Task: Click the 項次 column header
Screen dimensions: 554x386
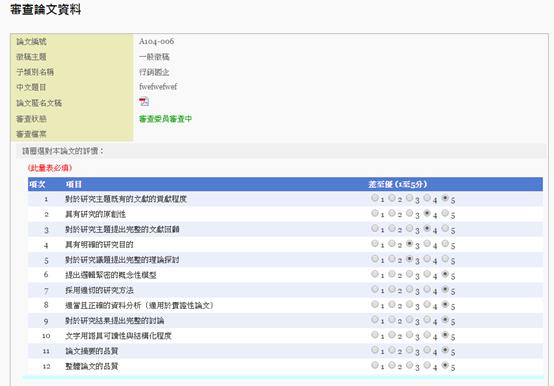Action: click(37, 184)
